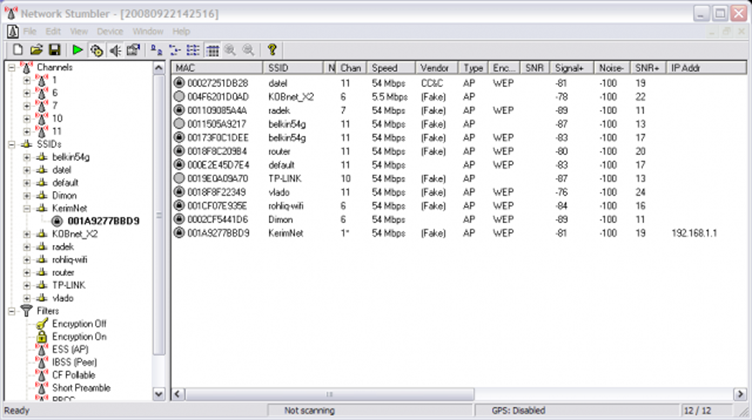Sort by the Enc... column header
The height and width of the screenshot is (420, 752).
click(504, 68)
